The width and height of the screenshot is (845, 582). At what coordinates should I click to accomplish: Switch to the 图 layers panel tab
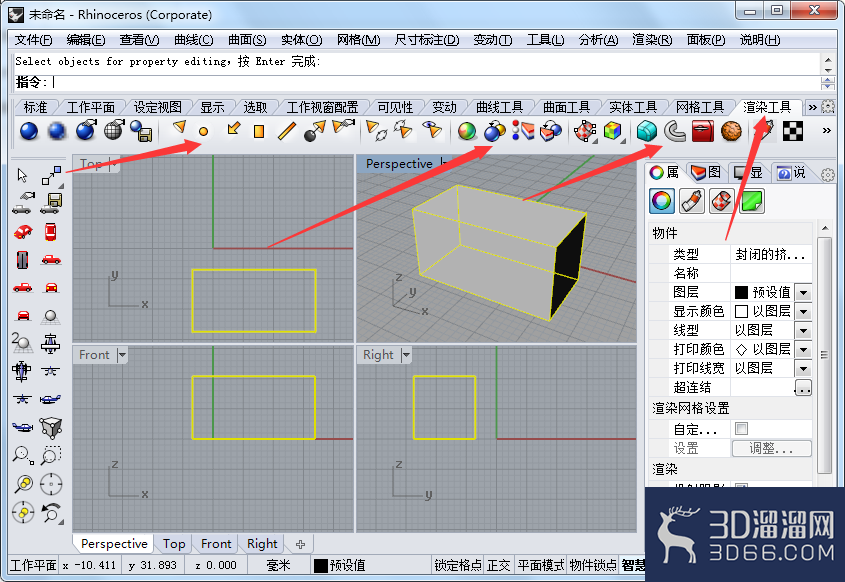pos(705,172)
